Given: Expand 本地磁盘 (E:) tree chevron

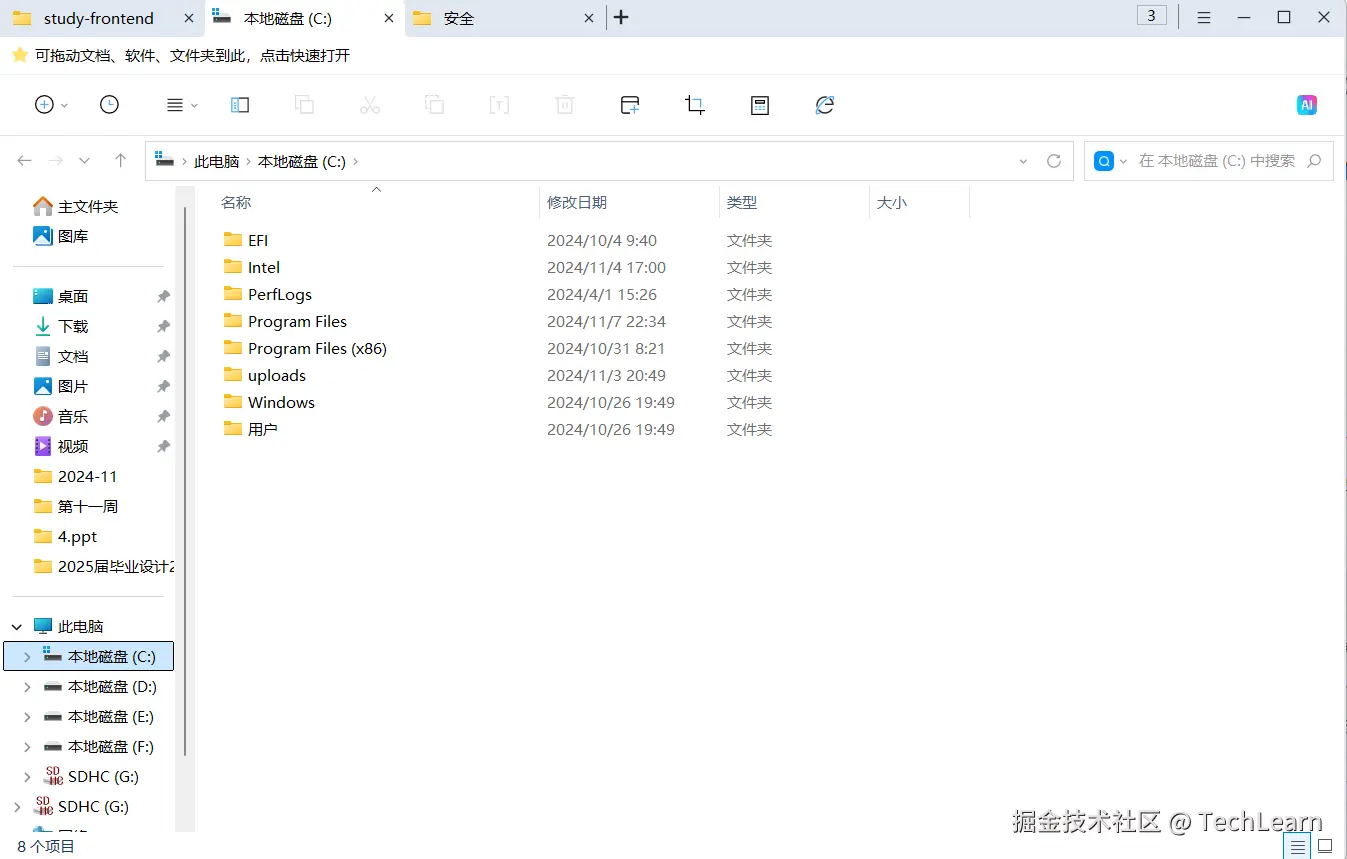Looking at the screenshot, I should click(27, 717).
